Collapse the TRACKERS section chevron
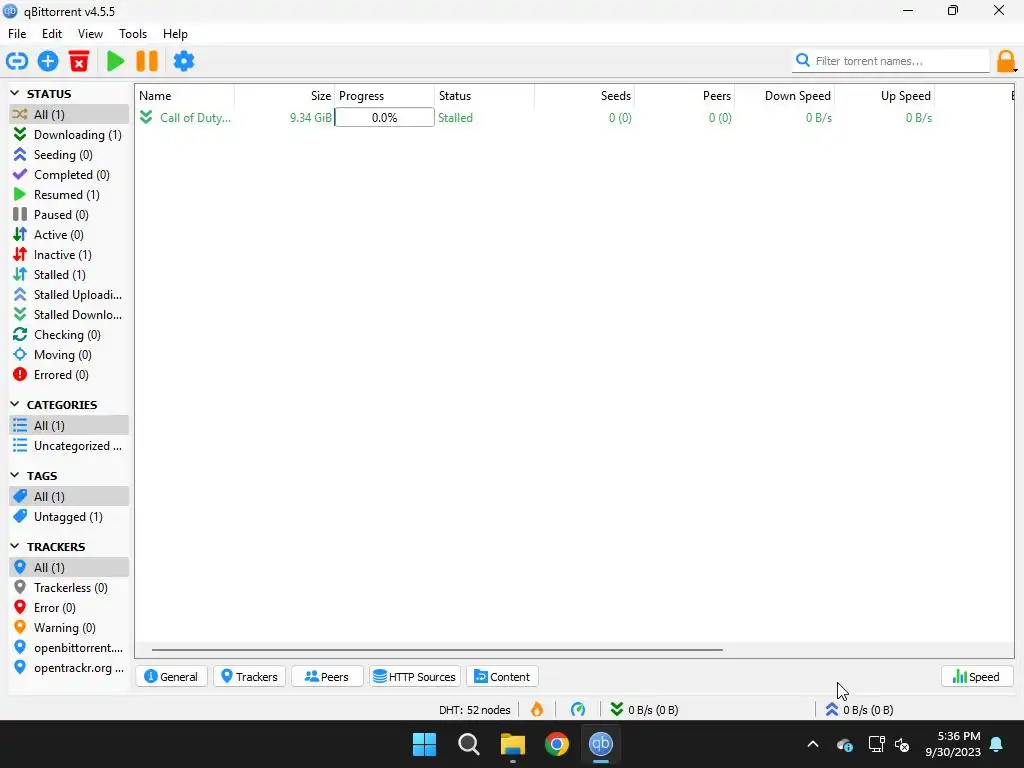Screen dimensions: 1024x768 point(15,547)
